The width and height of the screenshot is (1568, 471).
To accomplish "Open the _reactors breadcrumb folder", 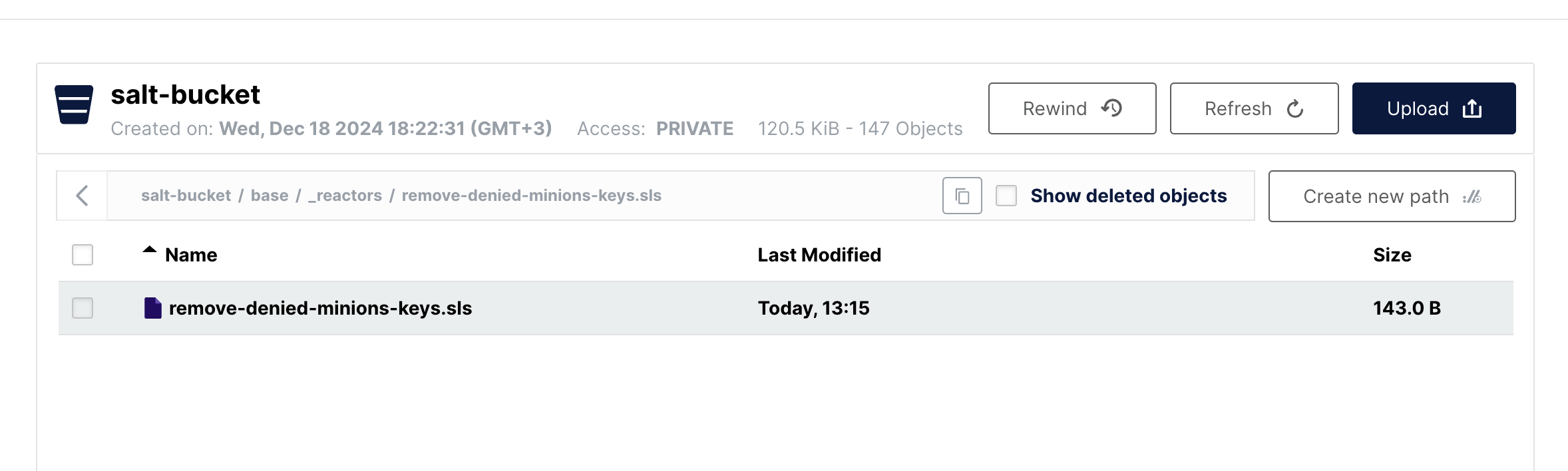I will pyautogui.click(x=345, y=196).
